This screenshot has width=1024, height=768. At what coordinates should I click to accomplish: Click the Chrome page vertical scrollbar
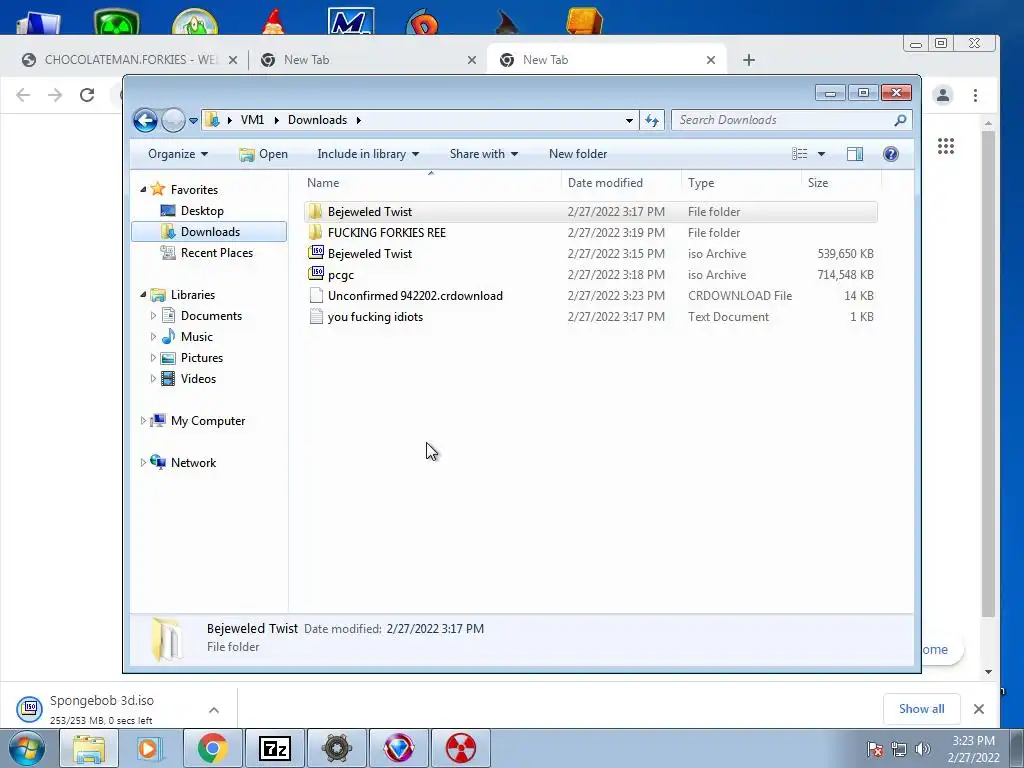988,372
